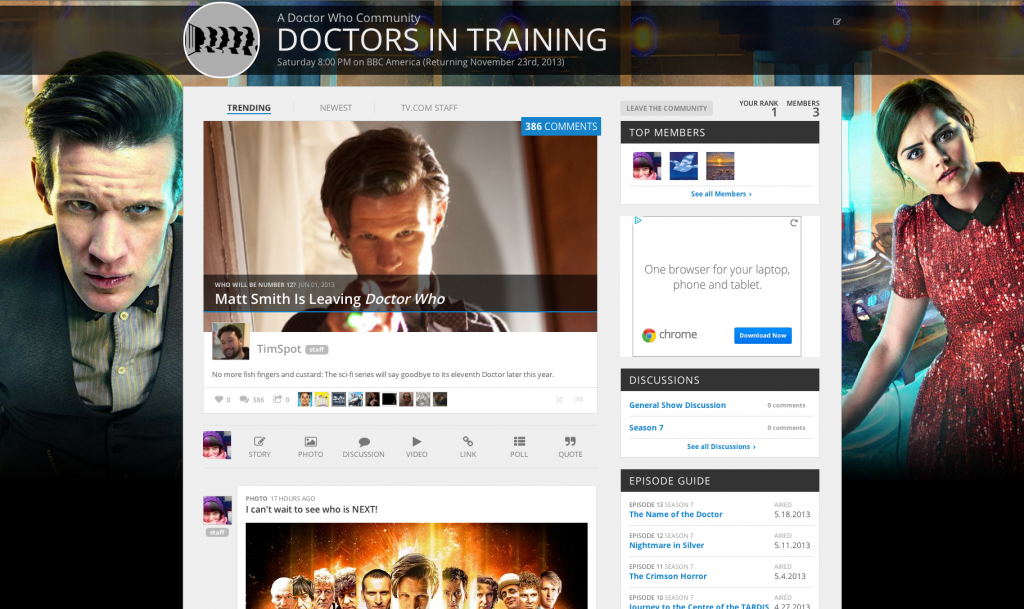Image resolution: width=1024 pixels, height=609 pixels.
Task: Create a Quote post
Action: click(x=570, y=446)
